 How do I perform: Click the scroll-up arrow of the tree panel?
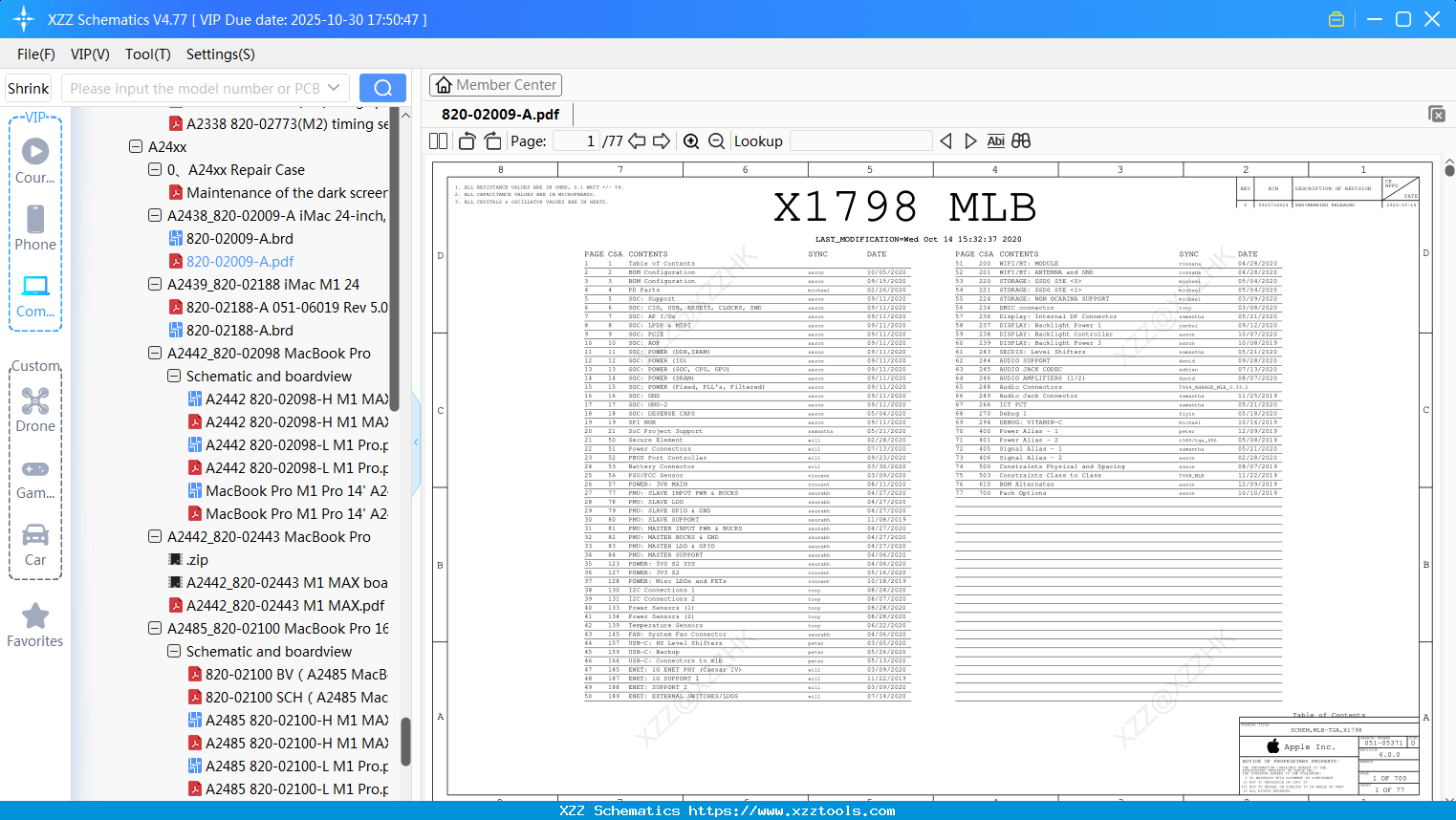click(x=405, y=115)
